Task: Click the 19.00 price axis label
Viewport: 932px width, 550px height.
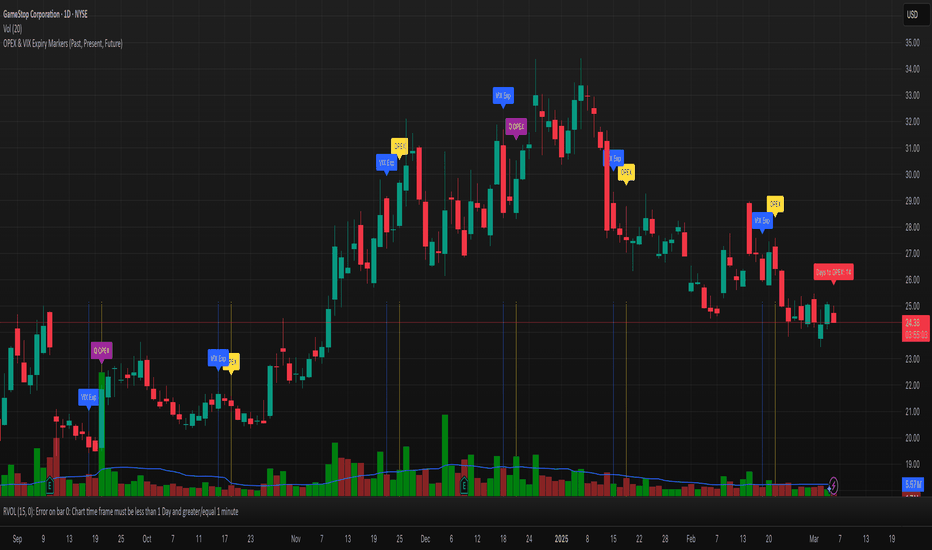Action: click(912, 464)
